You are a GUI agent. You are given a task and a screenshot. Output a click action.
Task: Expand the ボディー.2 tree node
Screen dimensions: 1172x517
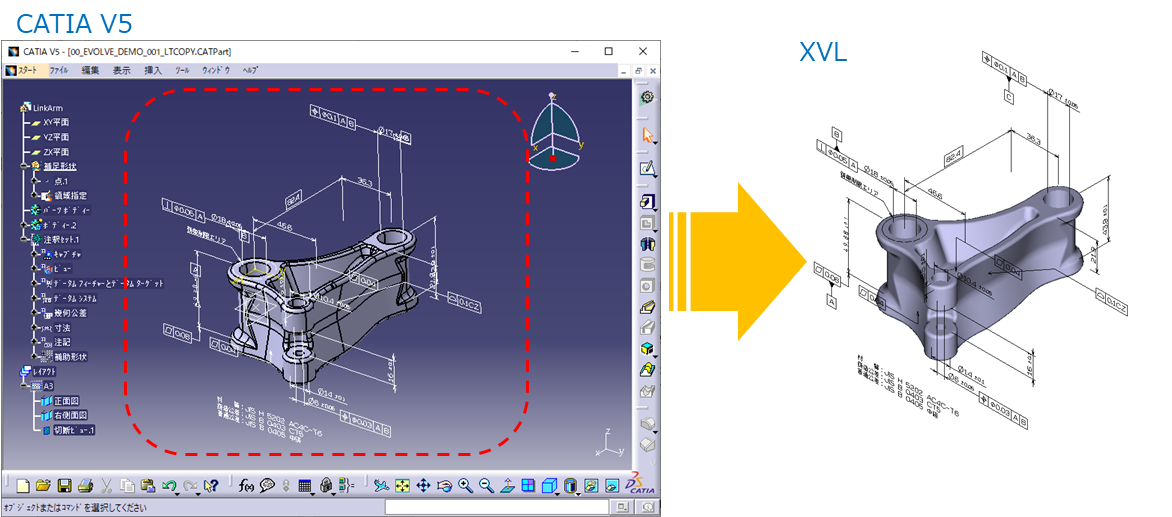[x=25, y=224]
